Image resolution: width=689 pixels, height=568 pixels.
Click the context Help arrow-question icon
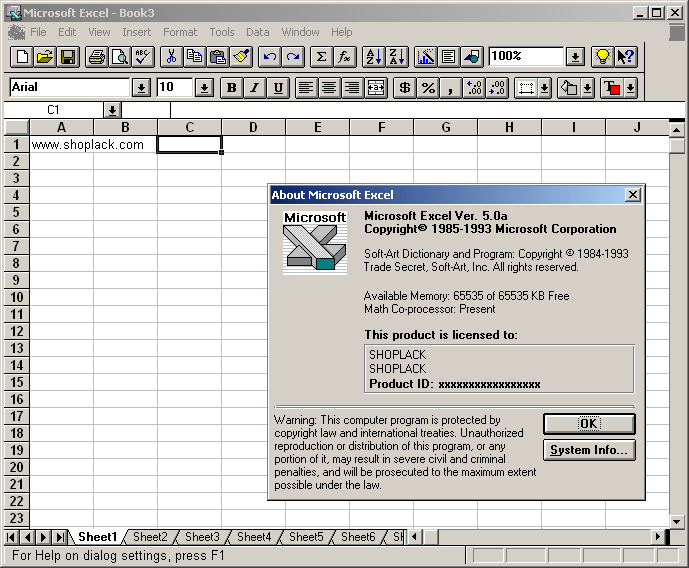[626, 57]
